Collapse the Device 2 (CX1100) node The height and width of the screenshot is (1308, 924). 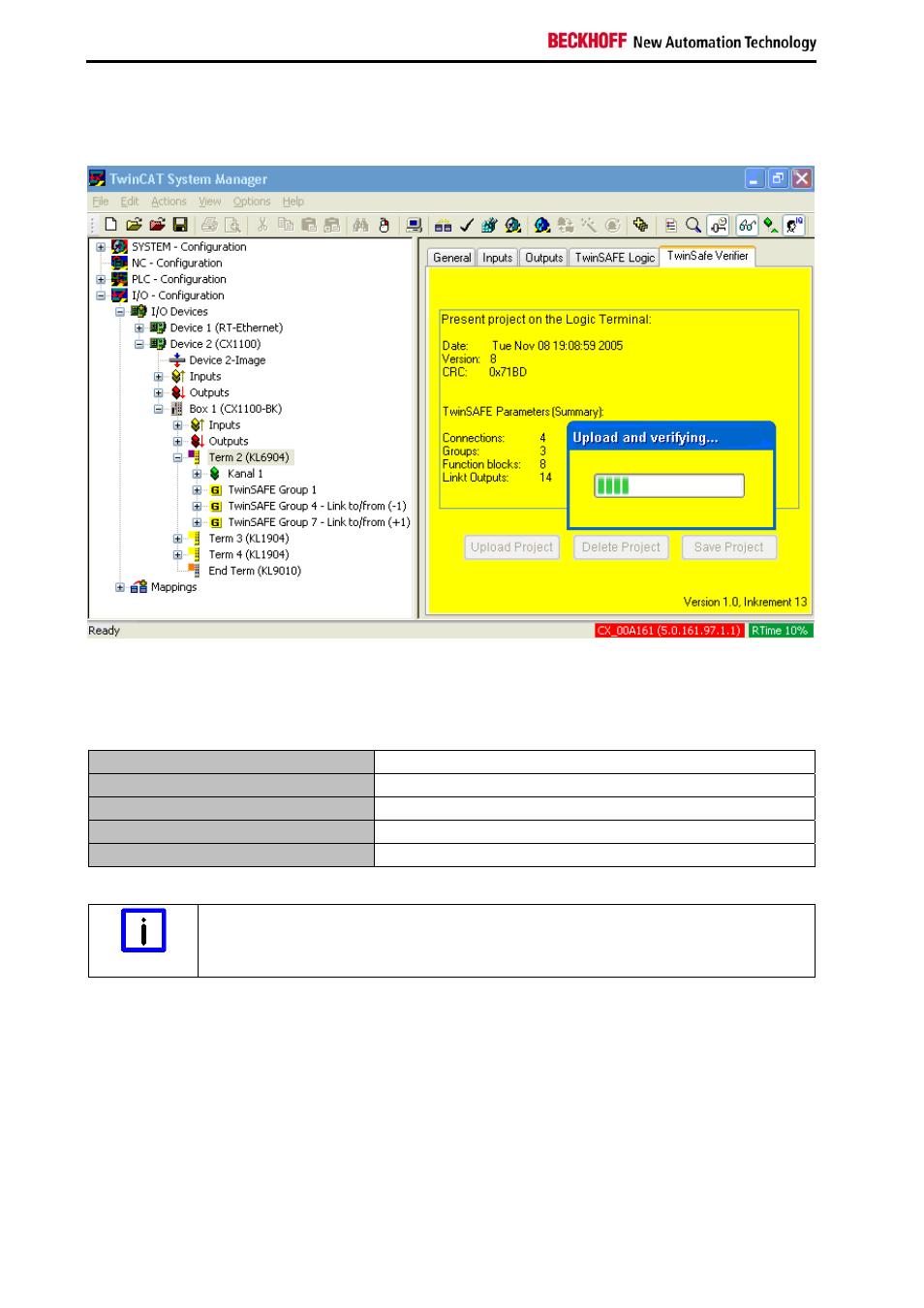[139, 344]
